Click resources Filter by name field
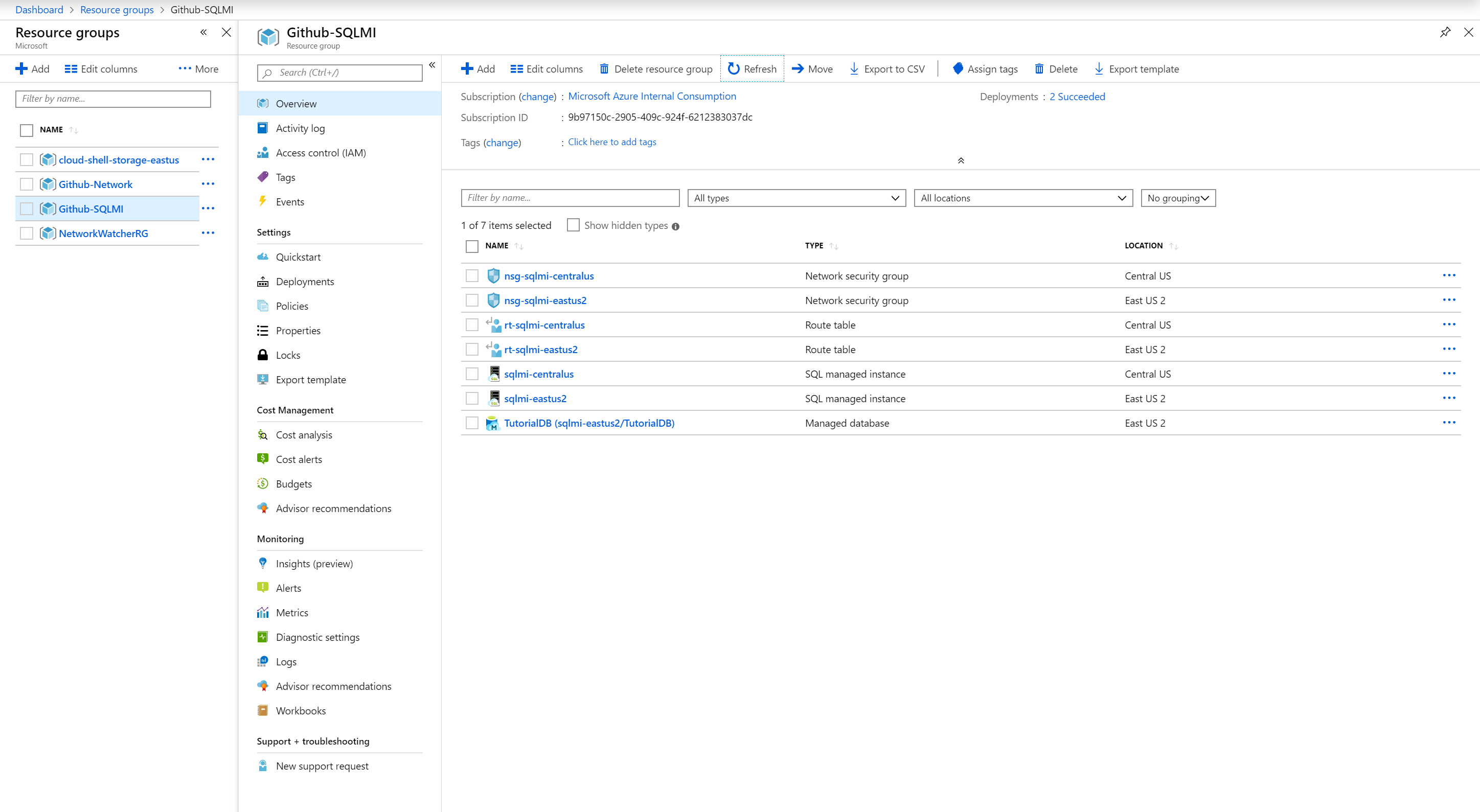The width and height of the screenshot is (1480, 812). pos(570,198)
